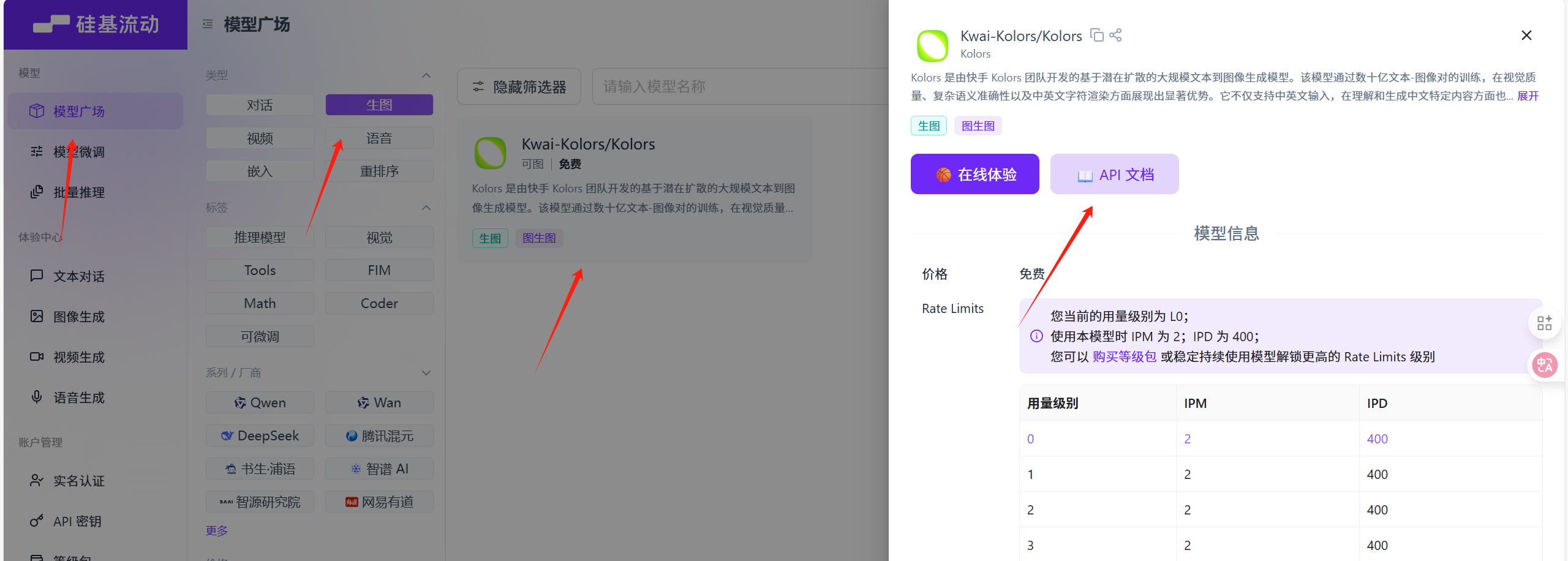Open the floating QR grid widget
The width and height of the screenshot is (1568, 561).
coord(1544,323)
